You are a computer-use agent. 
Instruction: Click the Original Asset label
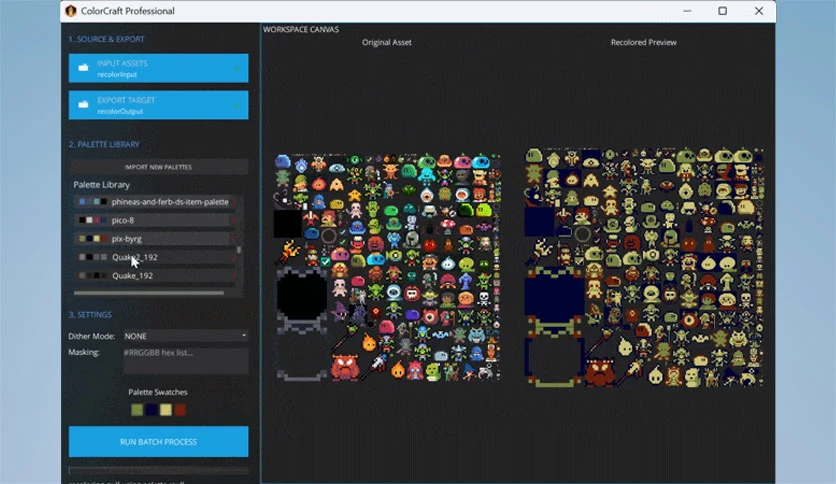(x=387, y=42)
